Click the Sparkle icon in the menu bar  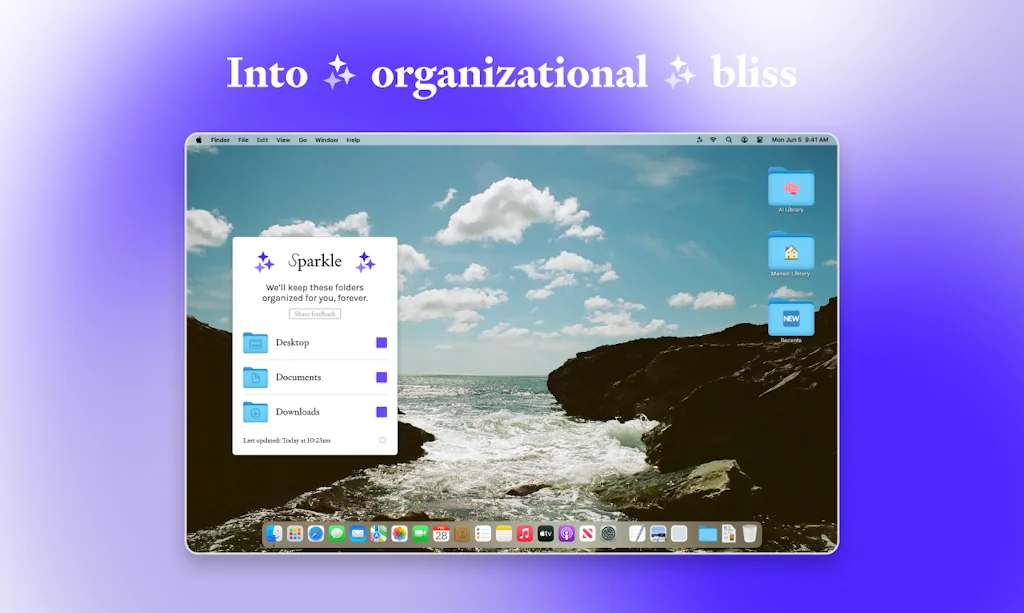click(x=698, y=140)
